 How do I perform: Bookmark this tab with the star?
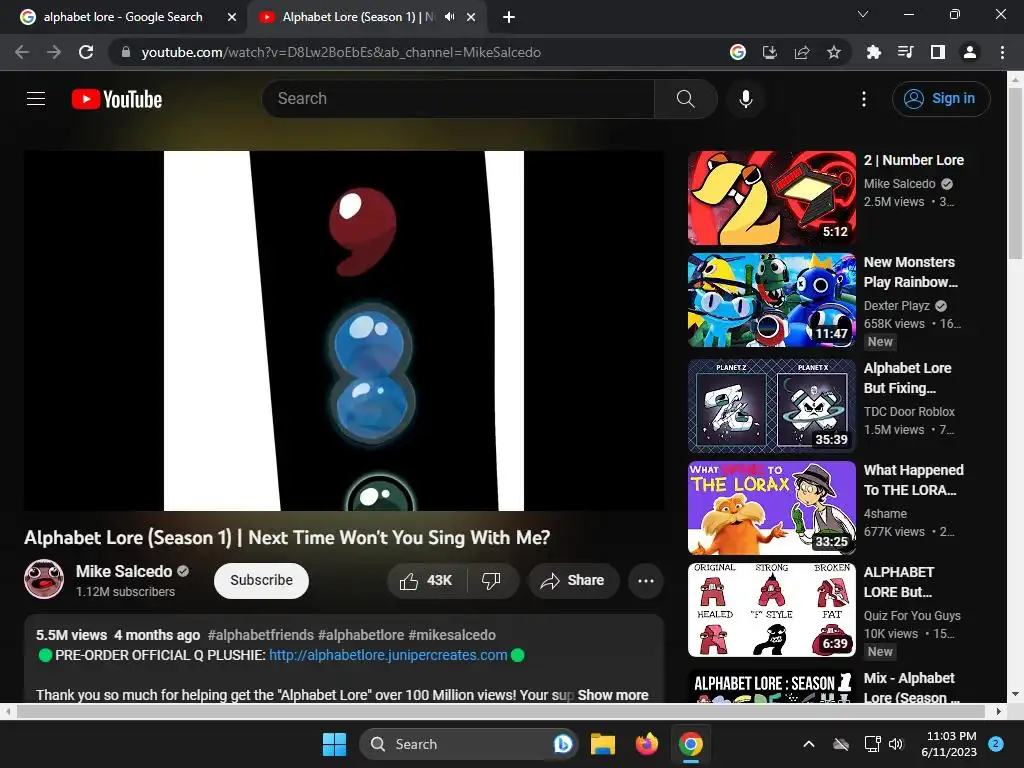click(x=834, y=52)
